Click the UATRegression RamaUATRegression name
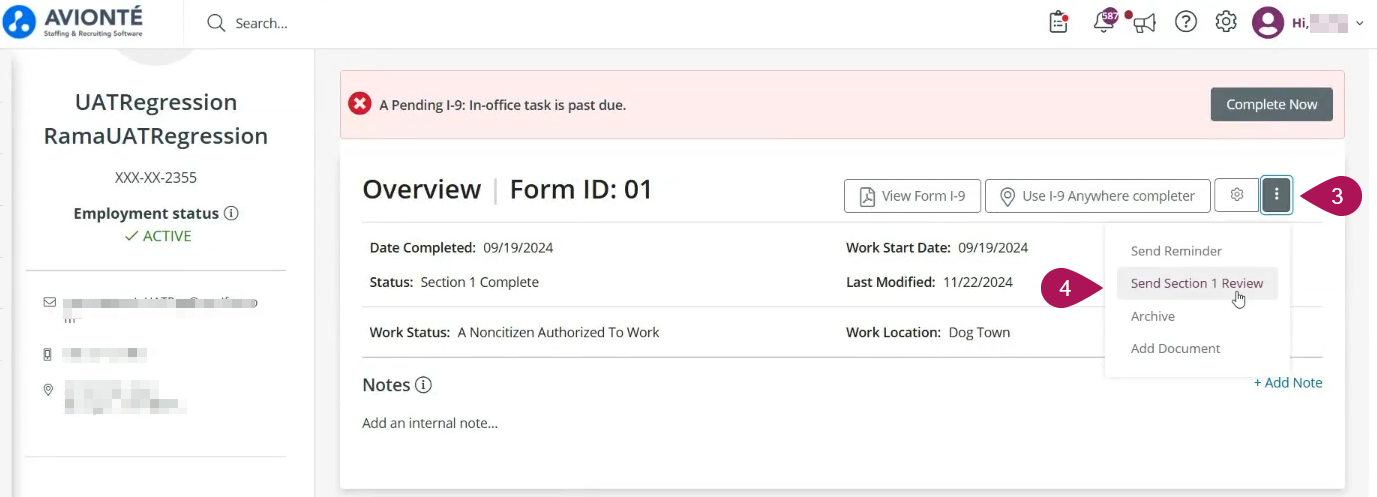The height and width of the screenshot is (497, 1377). (156, 119)
